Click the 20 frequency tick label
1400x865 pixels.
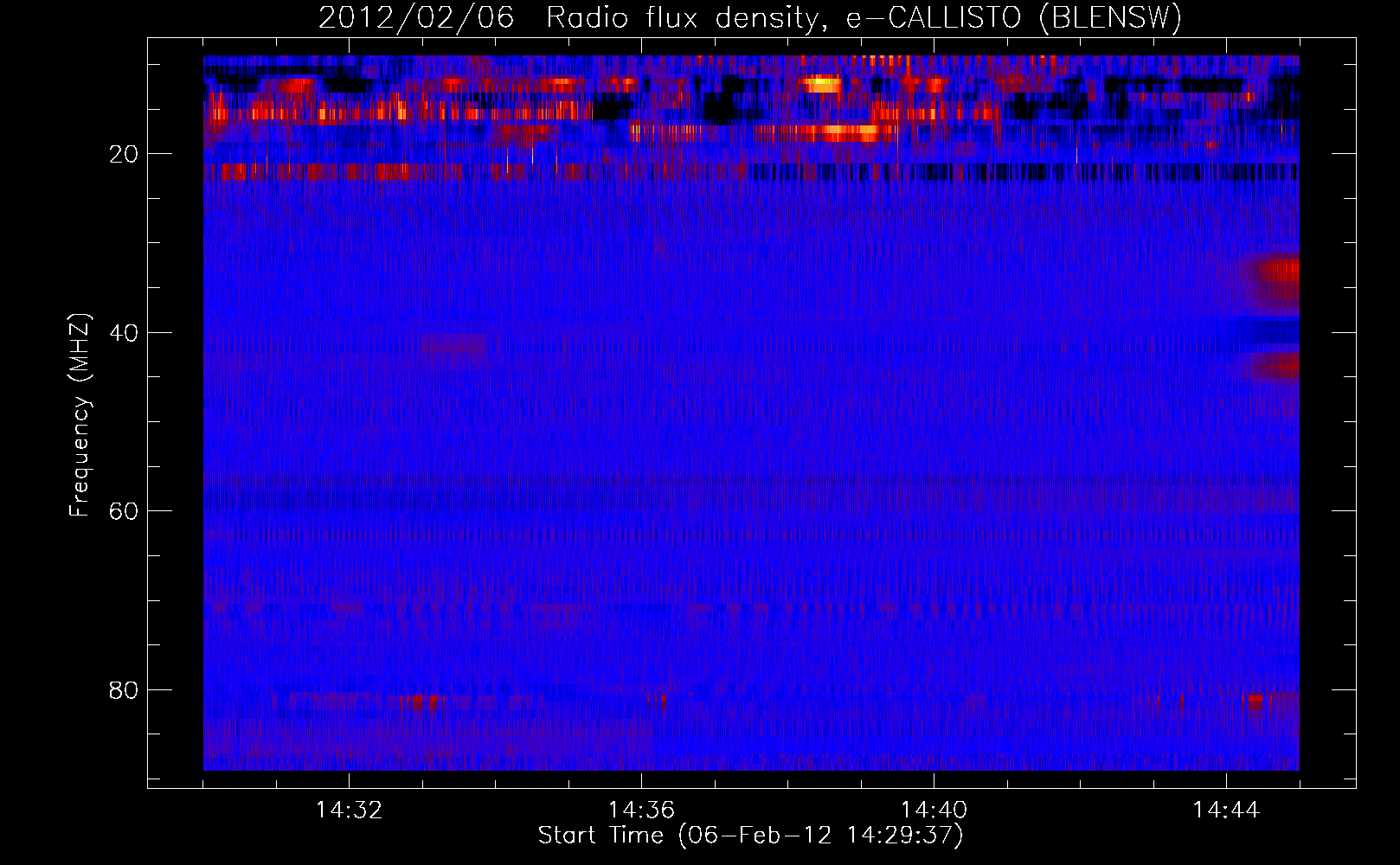(124, 154)
